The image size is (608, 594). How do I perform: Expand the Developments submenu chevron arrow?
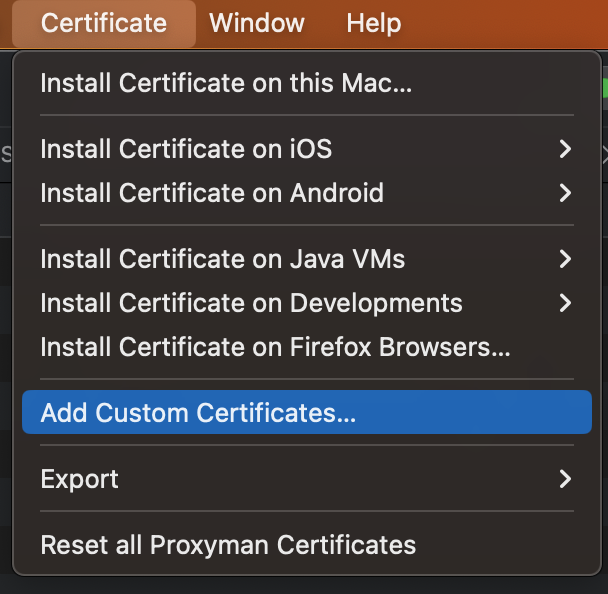(x=565, y=302)
